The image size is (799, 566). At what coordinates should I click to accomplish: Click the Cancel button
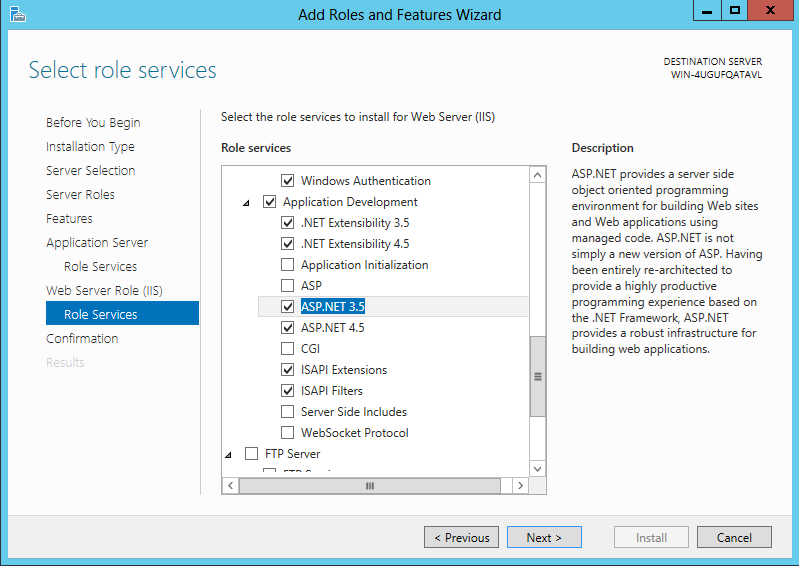[x=734, y=537]
